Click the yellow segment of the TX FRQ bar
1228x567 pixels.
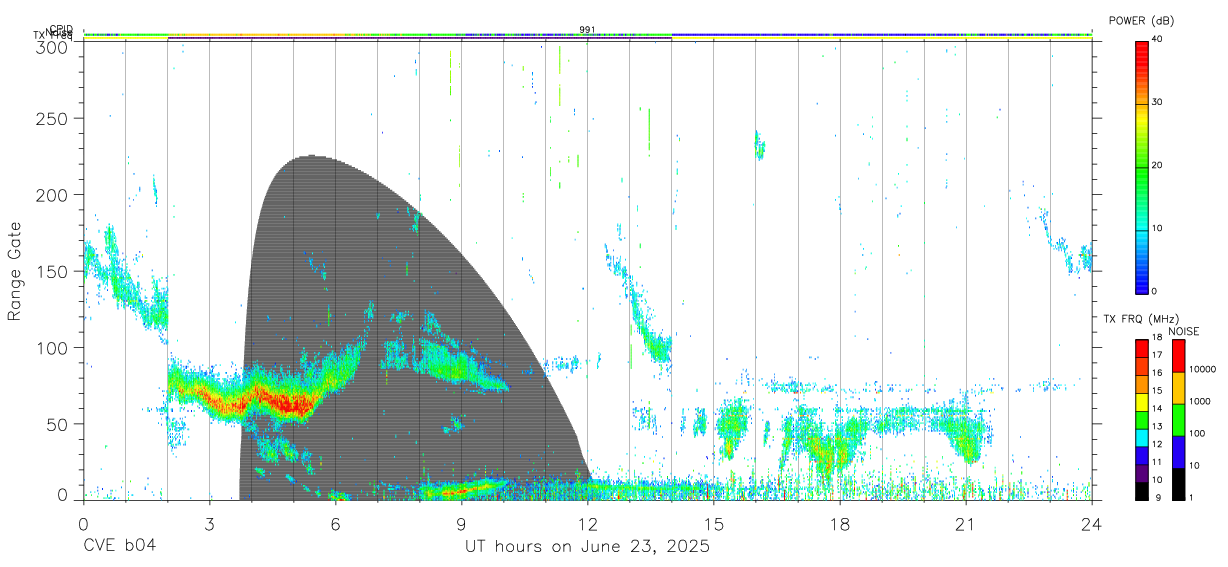pyautogui.click(x=1141, y=402)
